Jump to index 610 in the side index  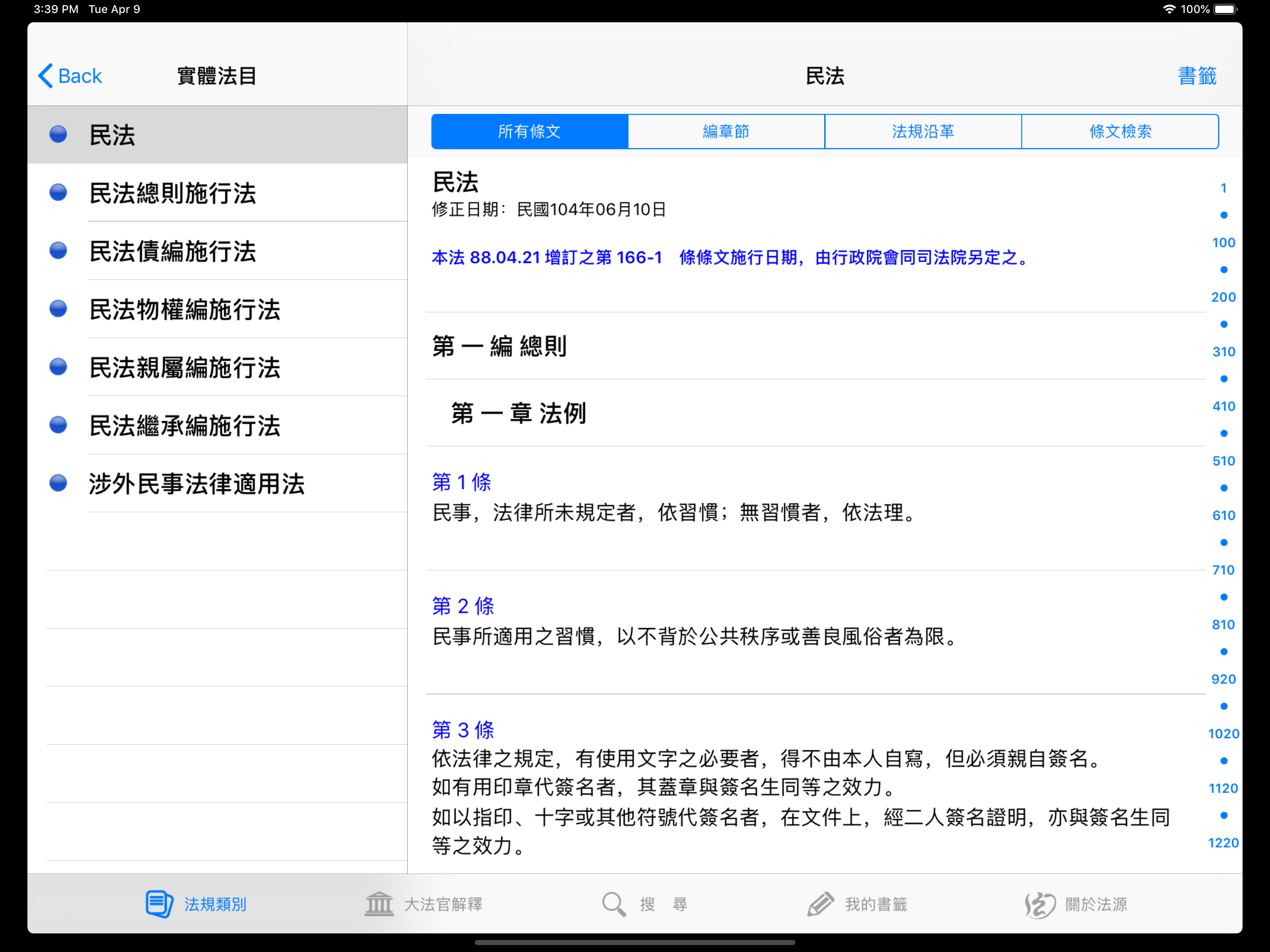1224,515
